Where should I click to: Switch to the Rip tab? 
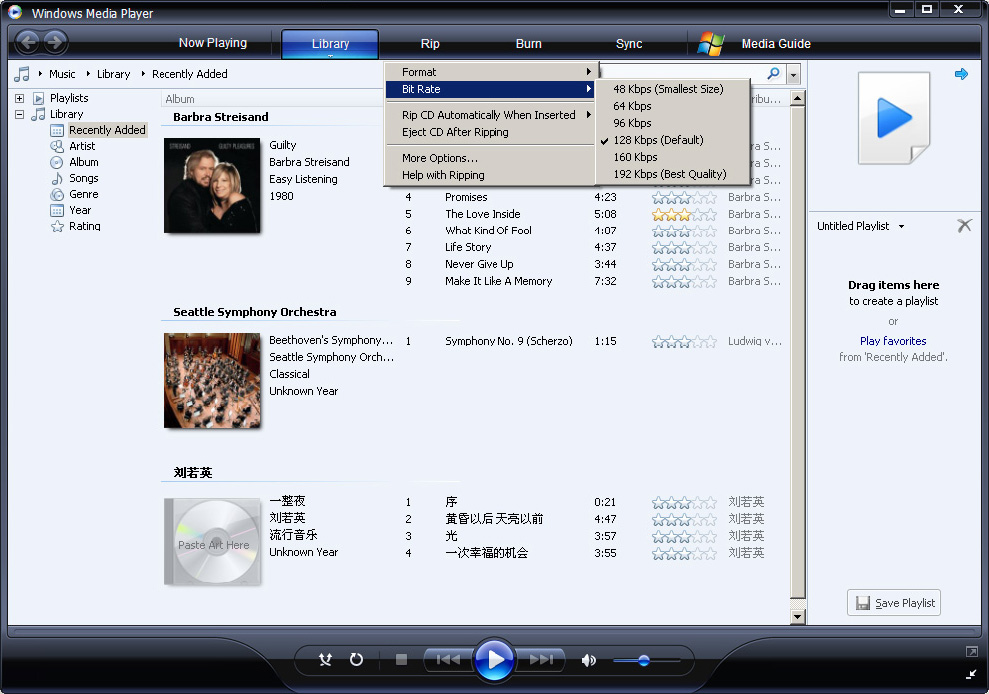pyautogui.click(x=430, y=44)
